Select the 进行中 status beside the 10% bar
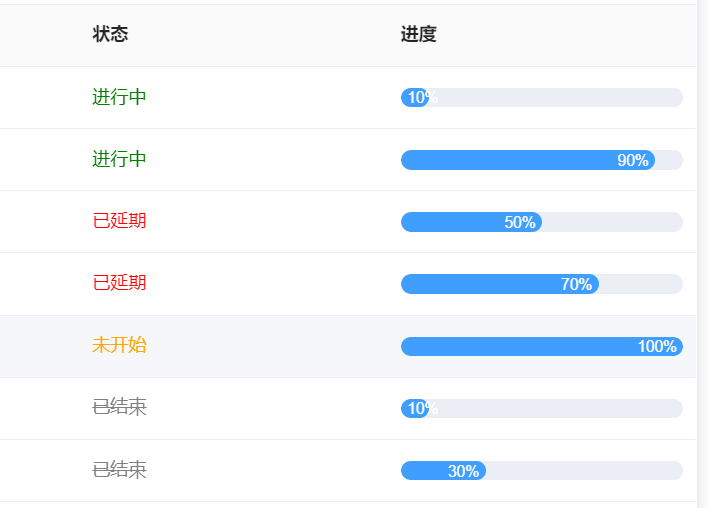This screenshot has height=508, width=709. [119, 97]
